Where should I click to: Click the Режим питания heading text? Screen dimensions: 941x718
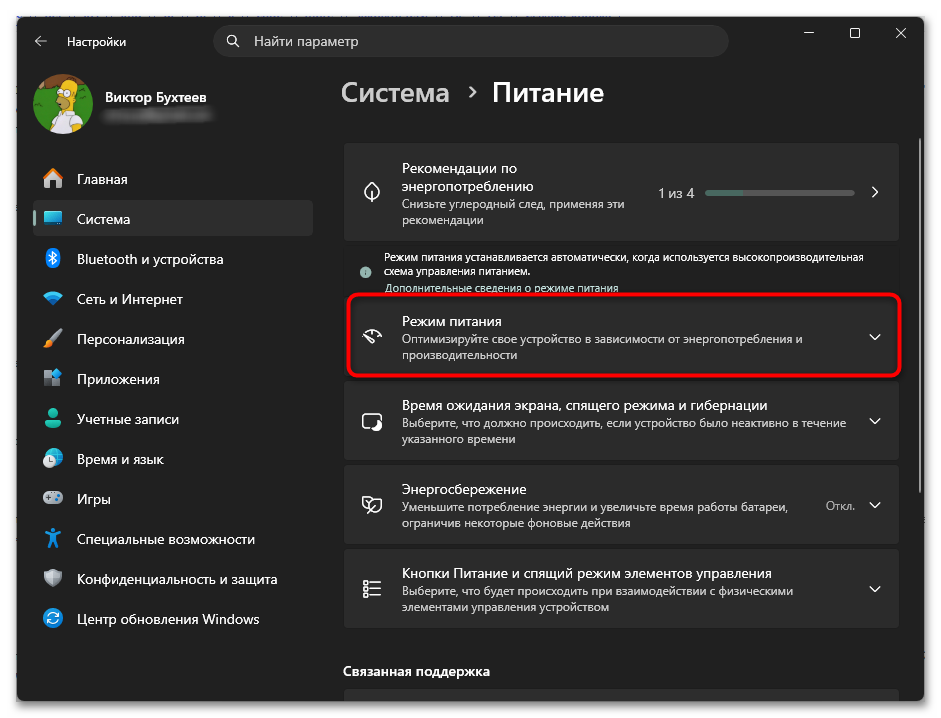click(451, 321)
